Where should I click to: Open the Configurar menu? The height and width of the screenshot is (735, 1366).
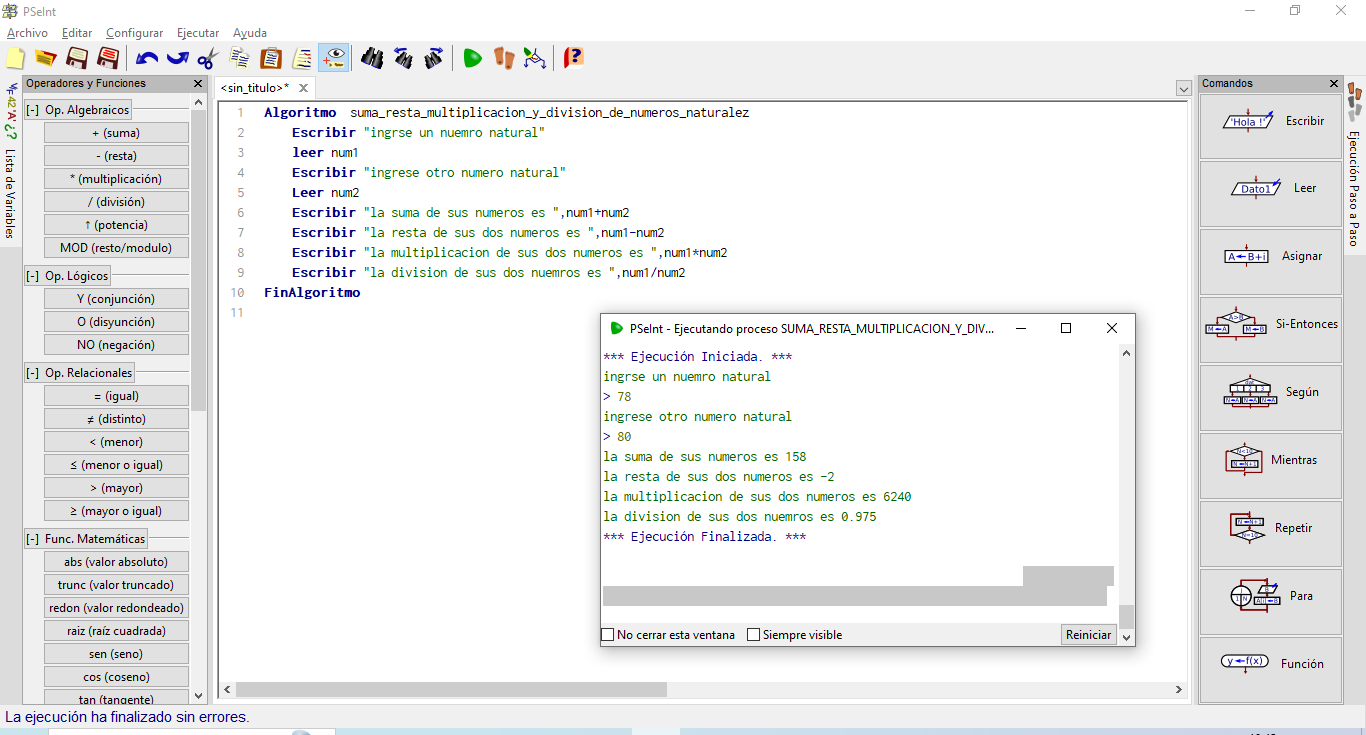coord(134,33)
